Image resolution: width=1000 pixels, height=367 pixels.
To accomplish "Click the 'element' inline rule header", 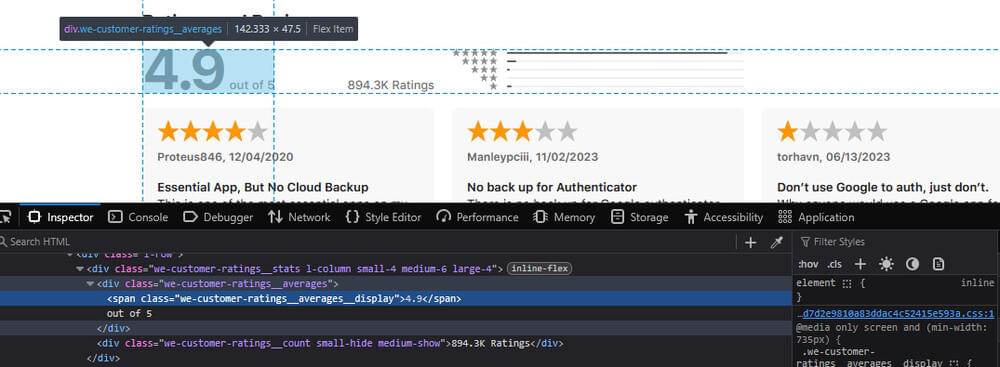I will (x=816, y=283).
